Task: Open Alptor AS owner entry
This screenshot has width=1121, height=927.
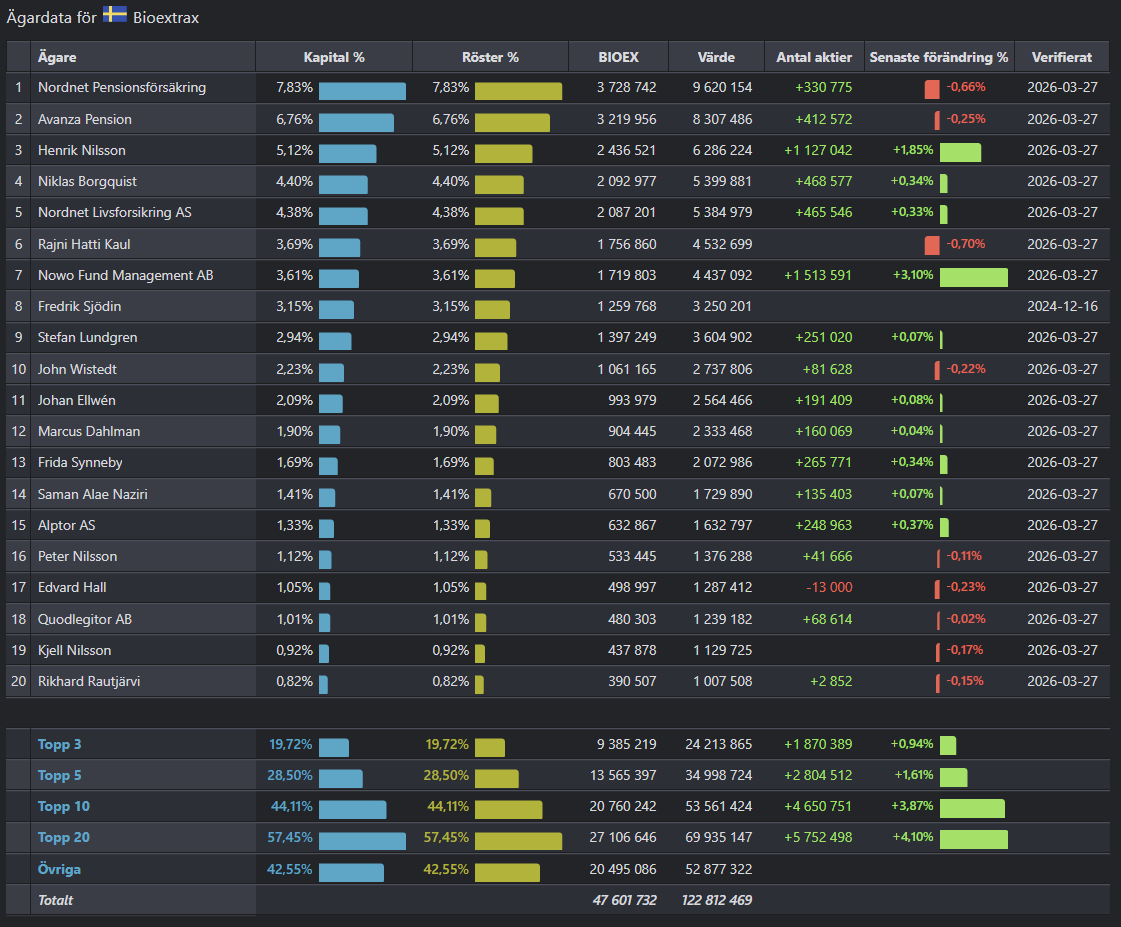Action: 66,525
